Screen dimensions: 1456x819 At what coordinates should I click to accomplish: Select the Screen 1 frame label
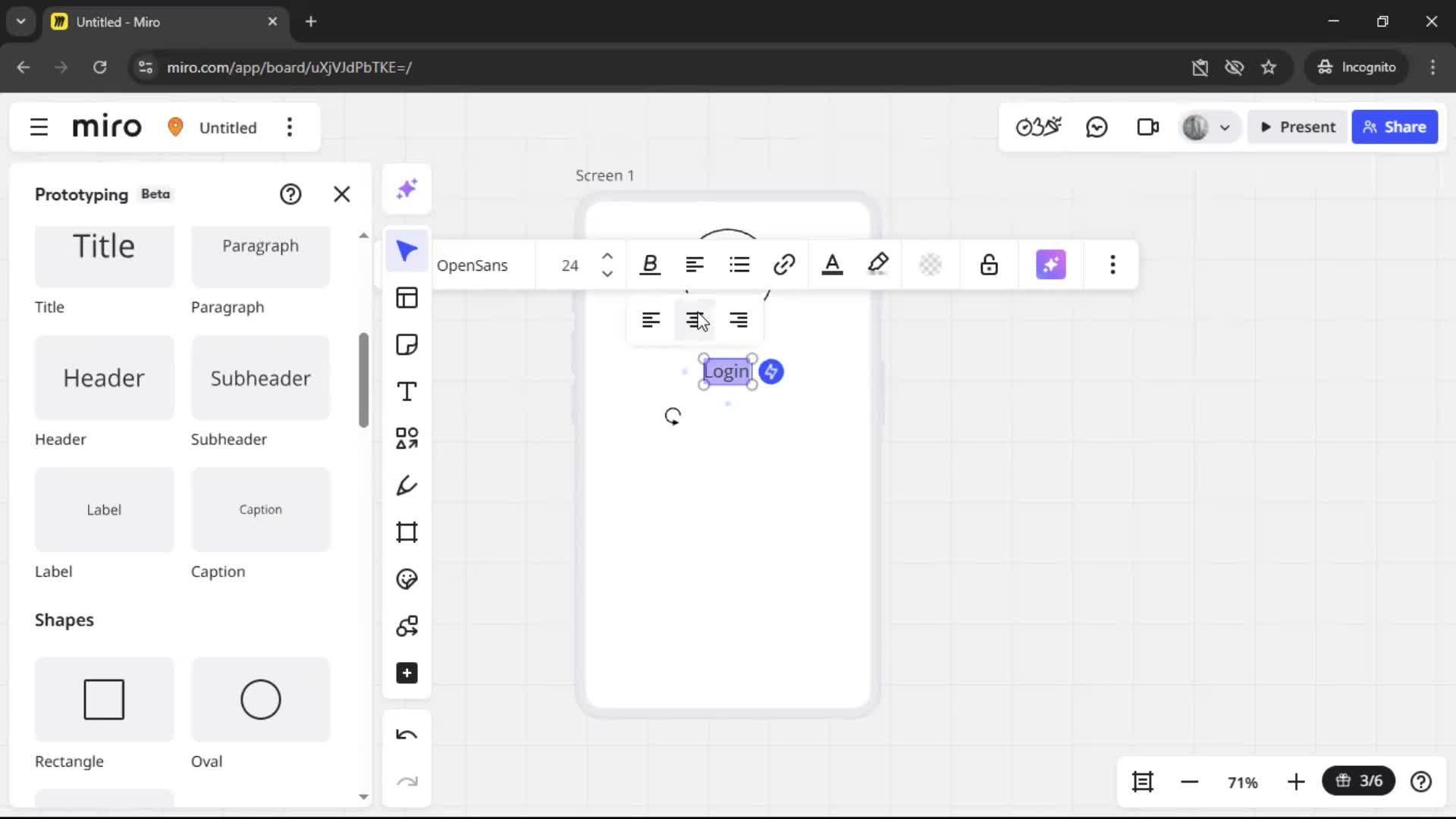[x=604, y=175]
